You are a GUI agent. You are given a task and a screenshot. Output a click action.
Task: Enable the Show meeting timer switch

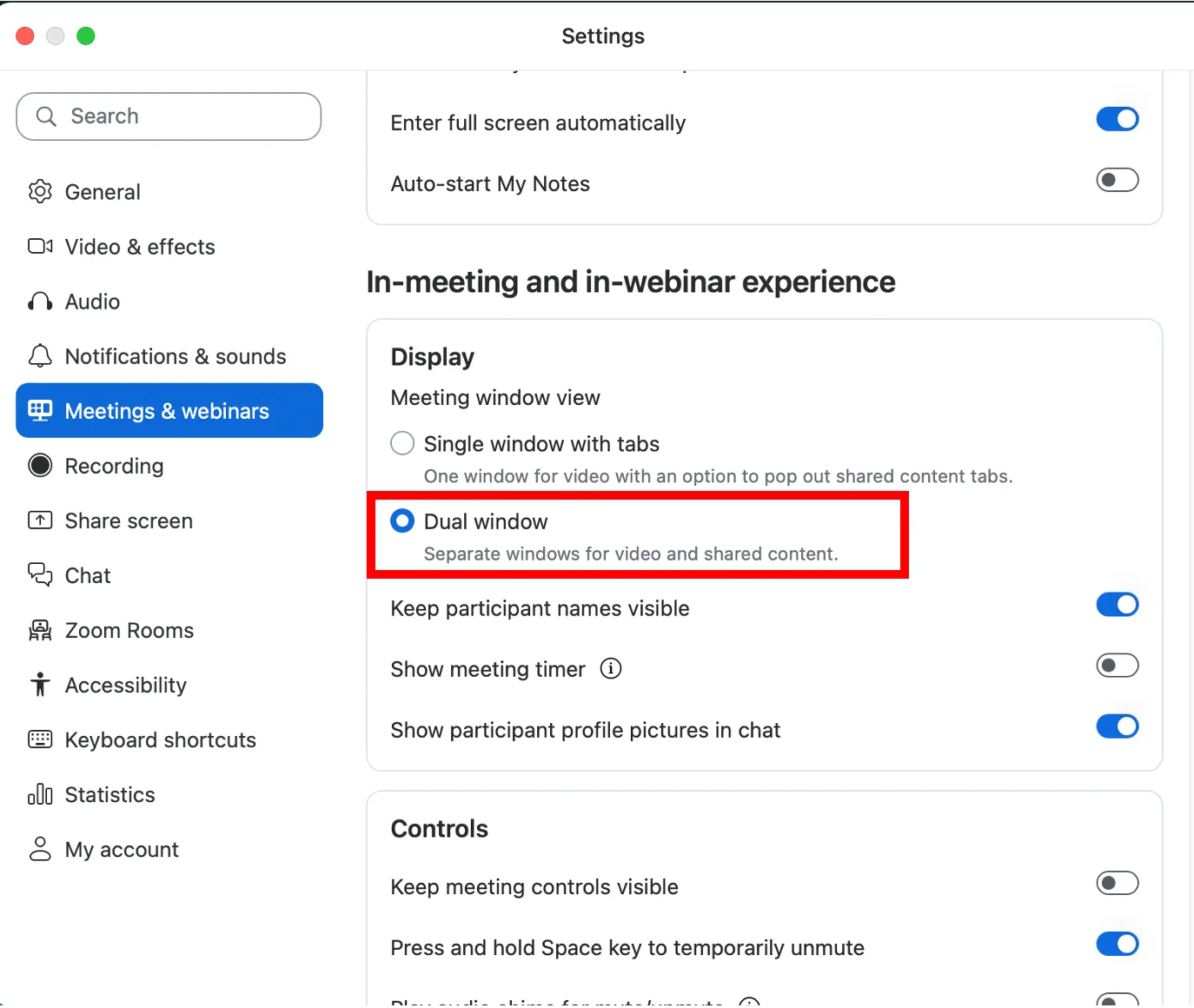tap(1118, 666)
